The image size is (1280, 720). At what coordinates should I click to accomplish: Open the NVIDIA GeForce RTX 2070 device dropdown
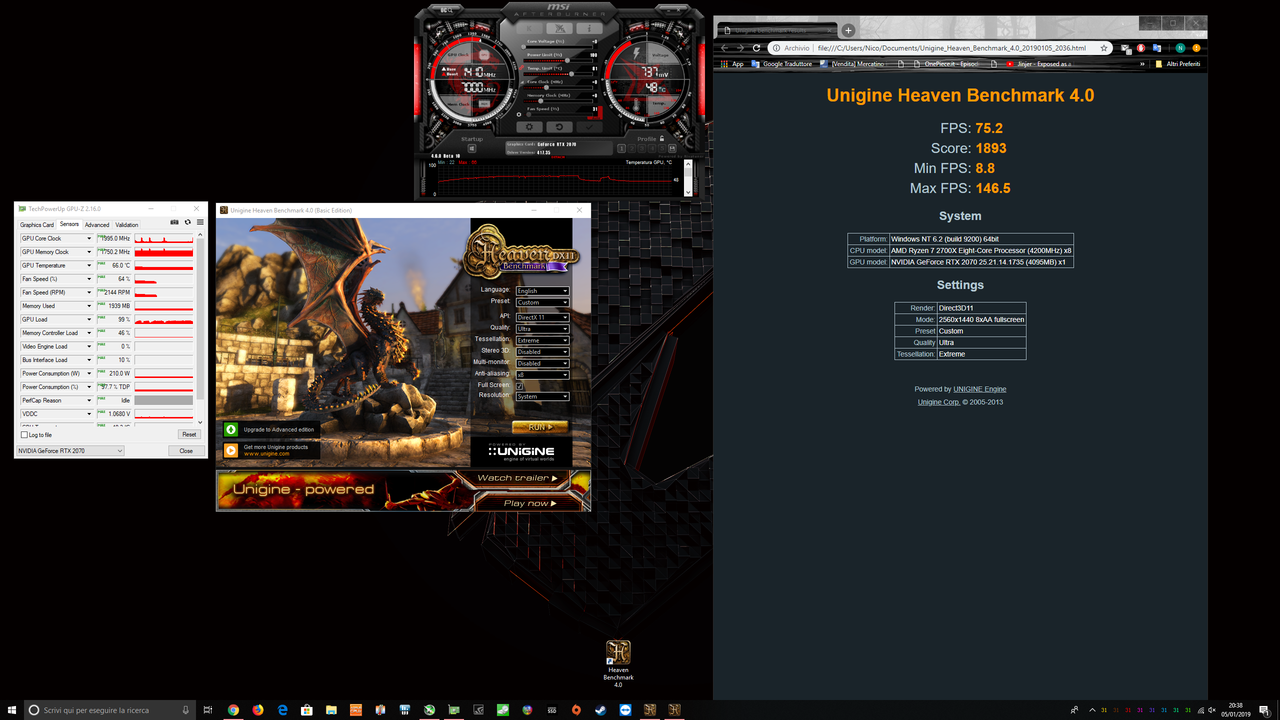(x=70, y=451)
